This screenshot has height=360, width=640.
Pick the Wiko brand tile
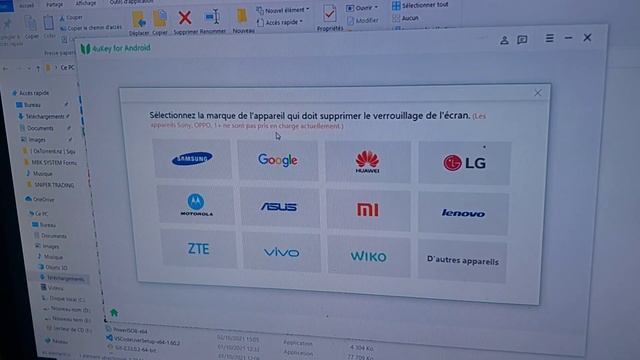pos(369,256)
